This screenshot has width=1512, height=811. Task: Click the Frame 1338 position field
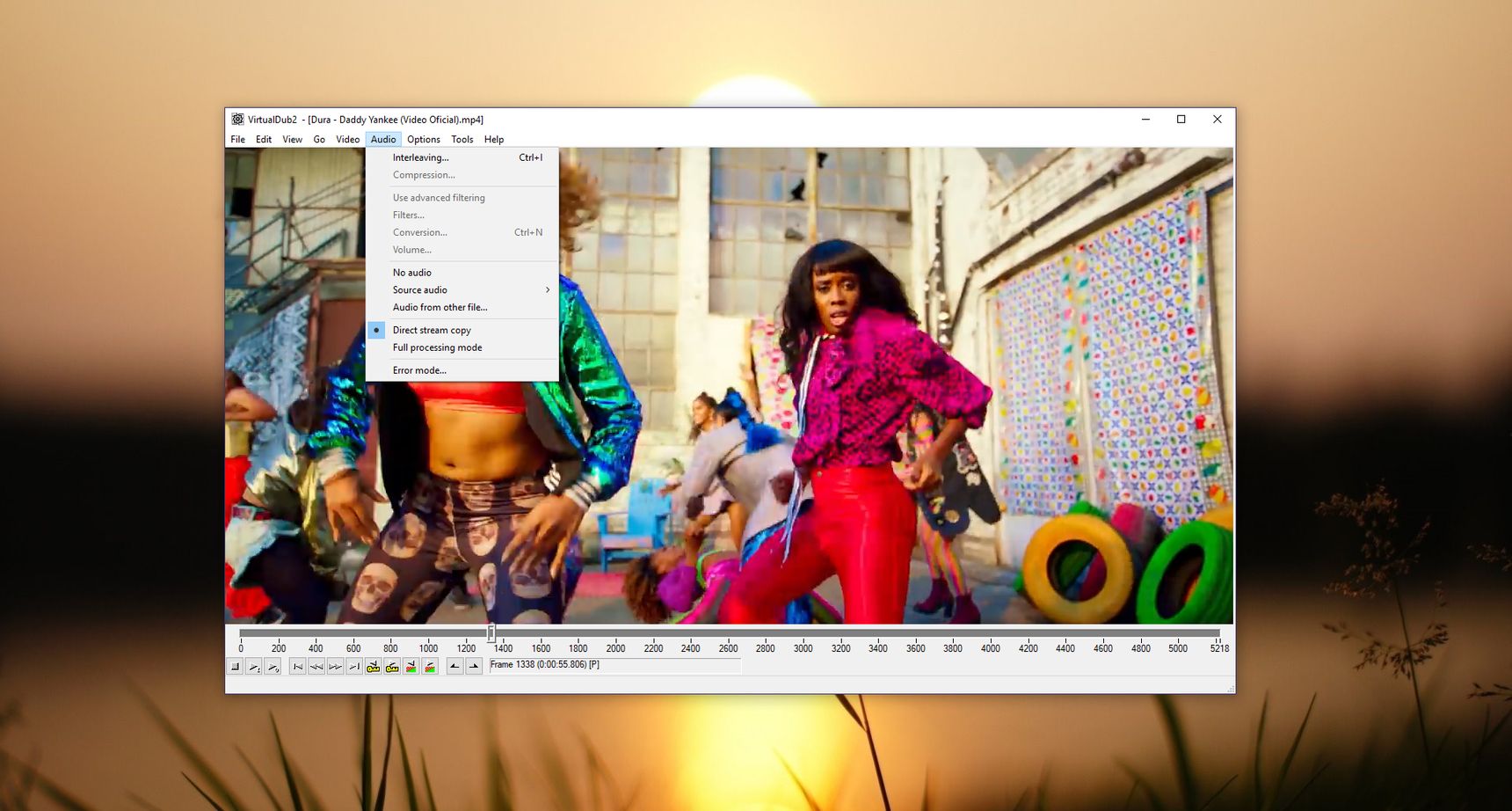point(615,666)
